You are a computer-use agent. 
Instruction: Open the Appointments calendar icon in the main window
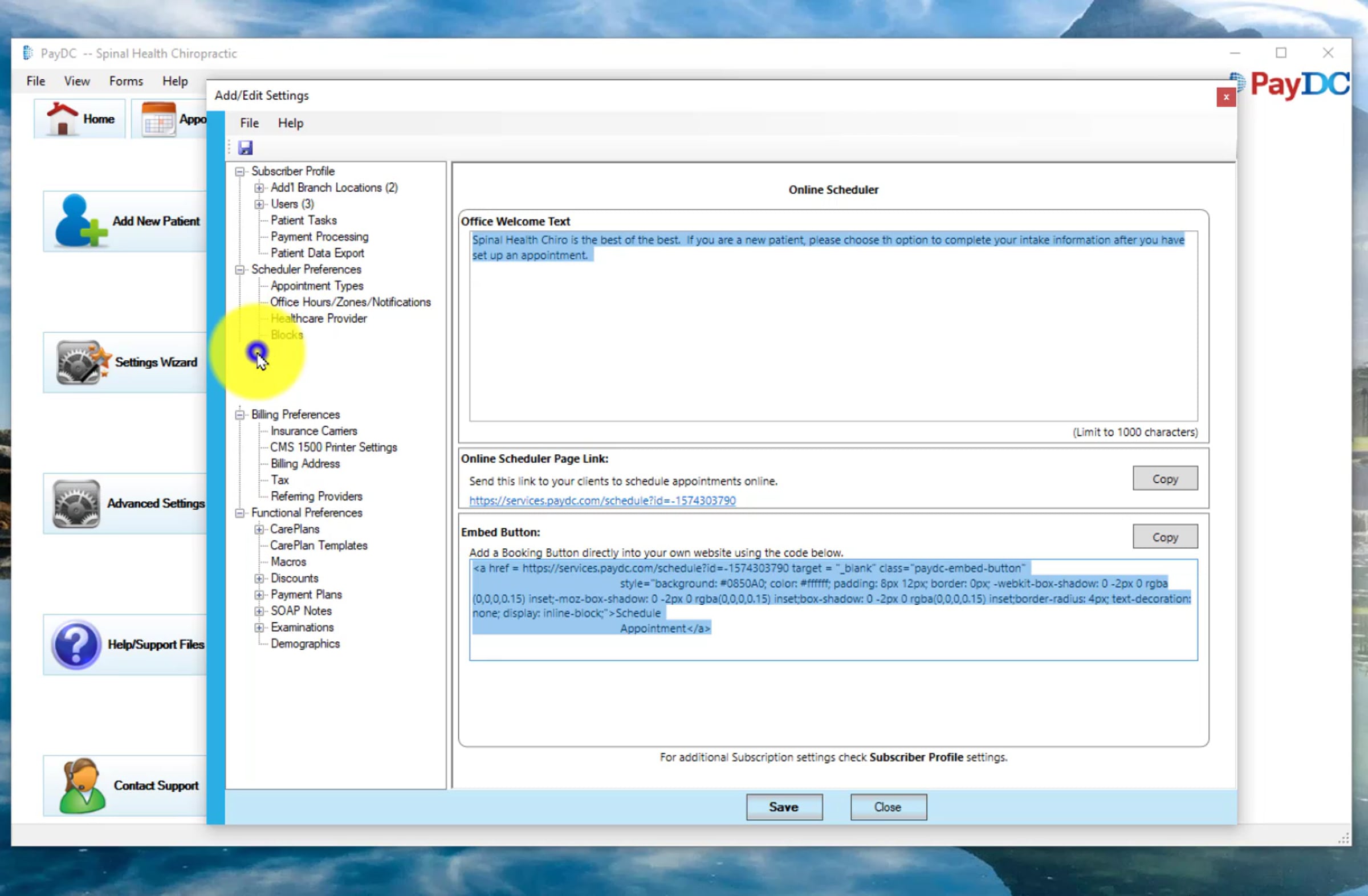click(158, 119)
